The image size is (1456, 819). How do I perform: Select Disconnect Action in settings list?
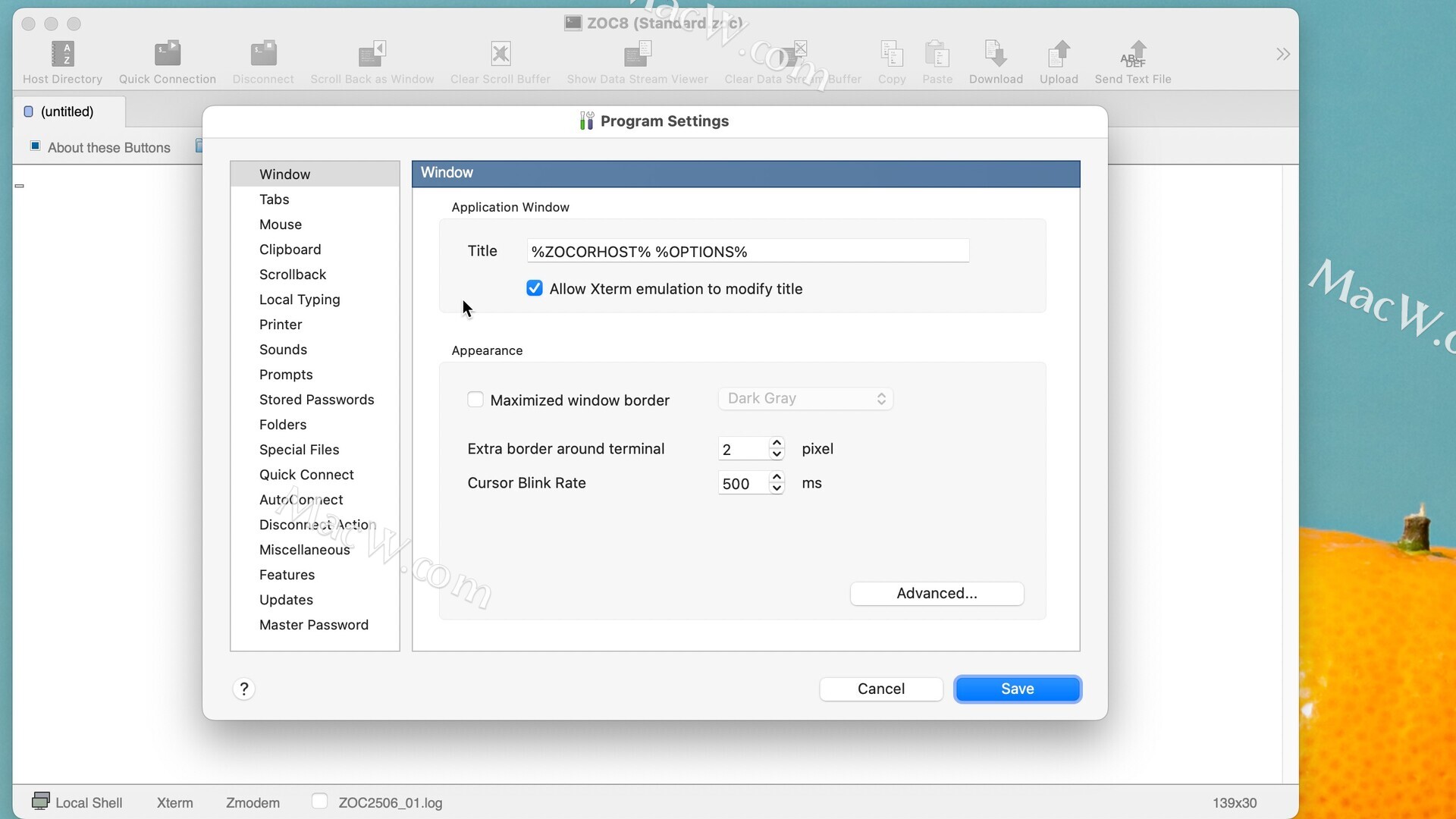coord(315,524)
